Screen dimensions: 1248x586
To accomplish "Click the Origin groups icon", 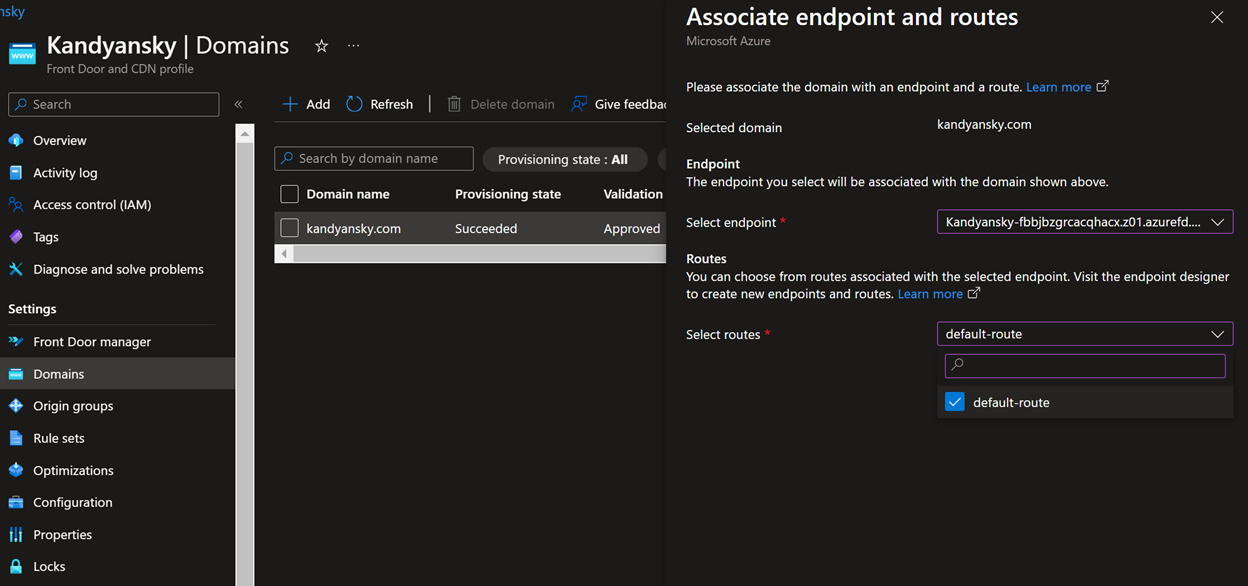I will 16,406.
